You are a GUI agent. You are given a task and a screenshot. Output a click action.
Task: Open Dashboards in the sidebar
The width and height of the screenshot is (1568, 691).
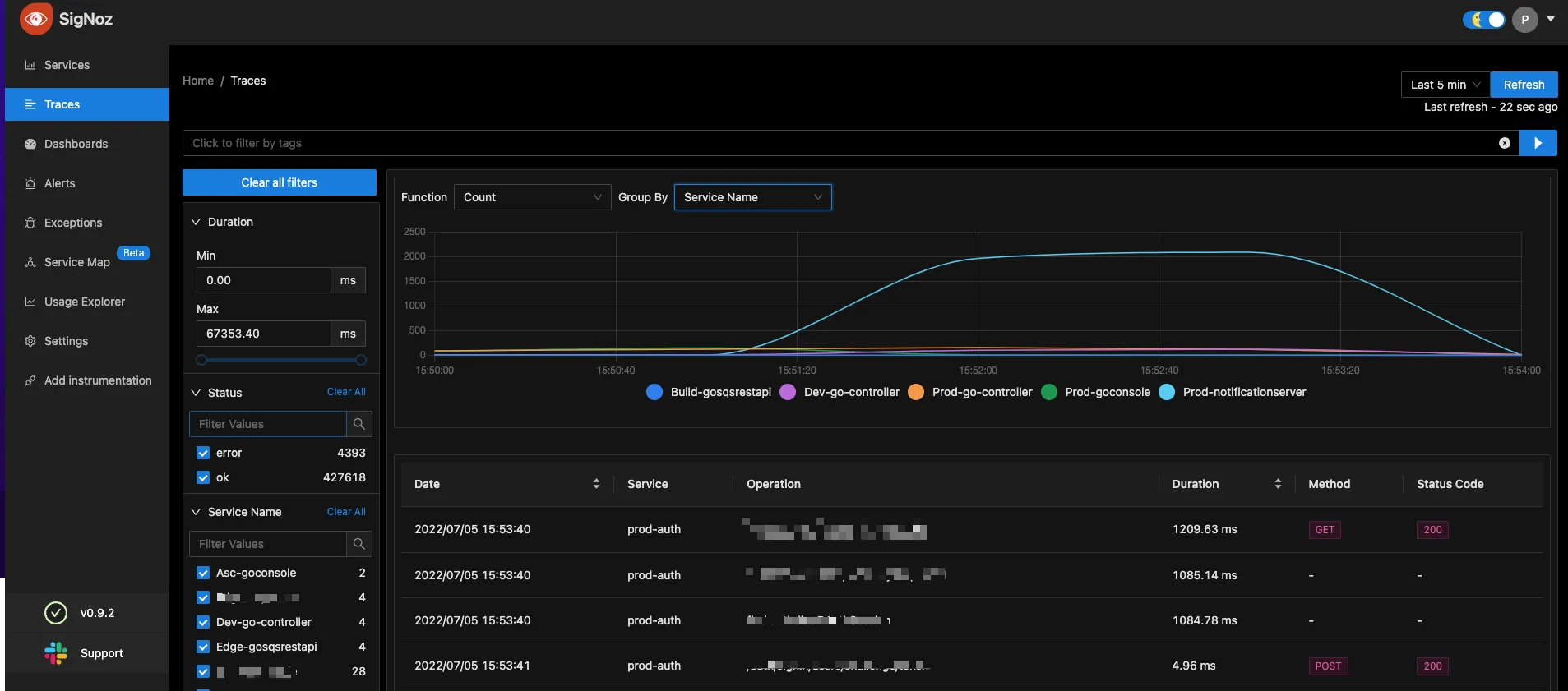[x=87, y=144]
